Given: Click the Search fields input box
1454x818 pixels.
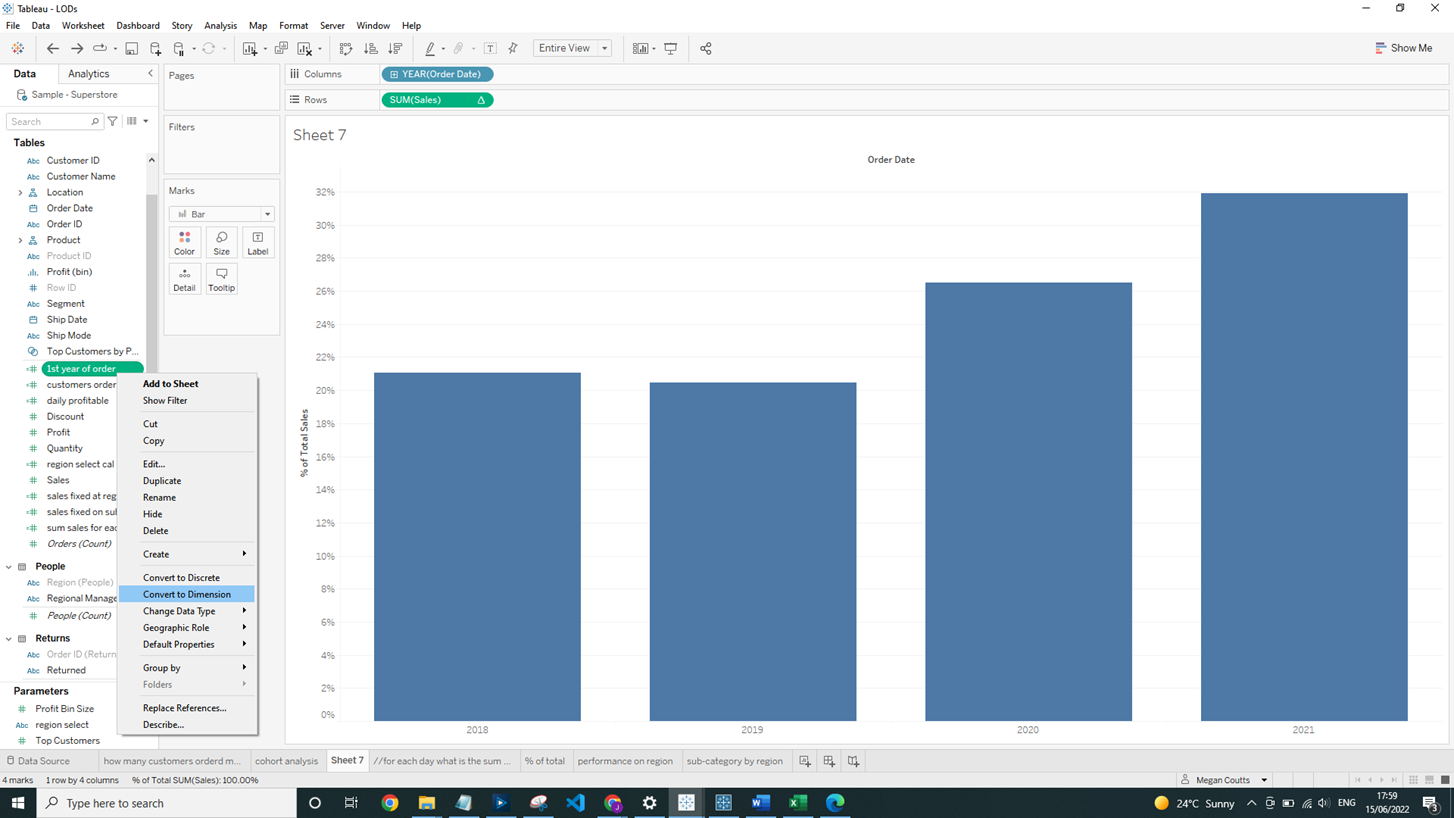Looking at the screenshot, I should 50,121.
